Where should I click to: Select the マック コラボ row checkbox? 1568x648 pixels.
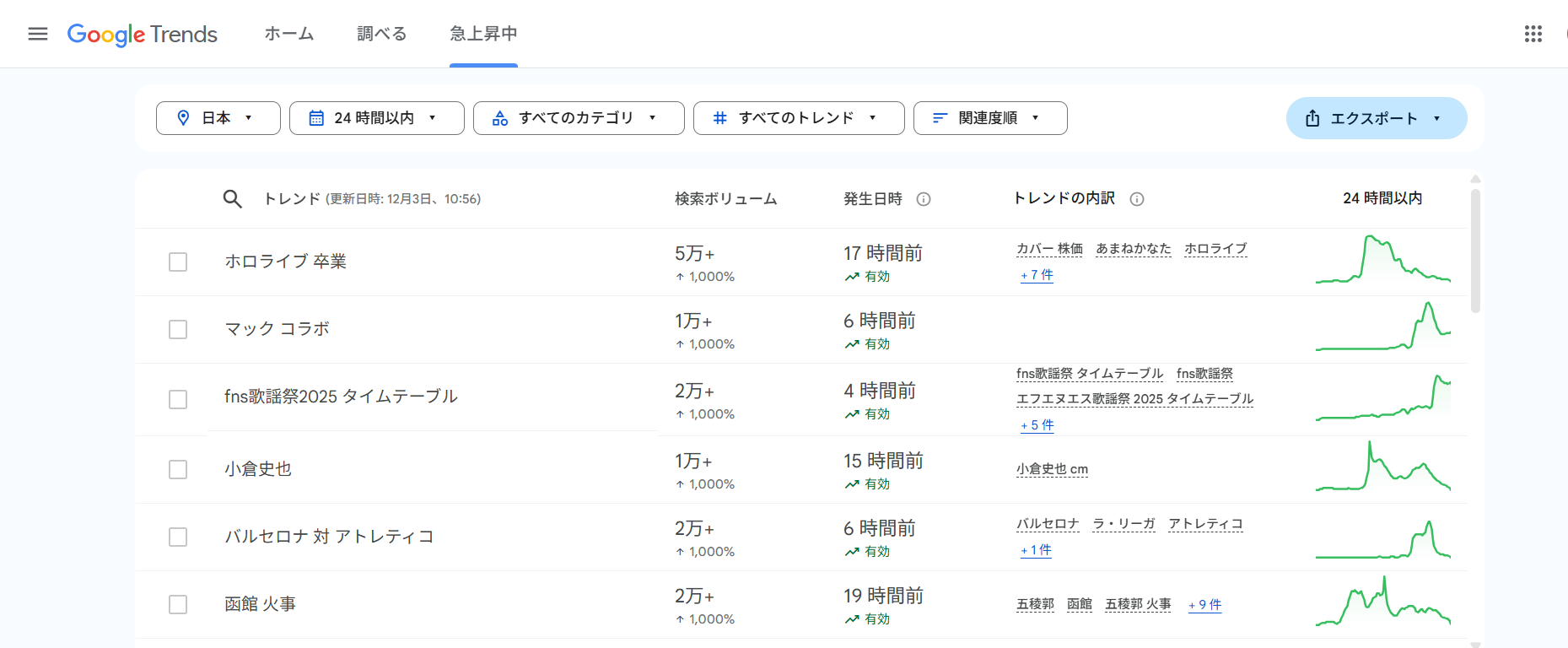(178, 330)
